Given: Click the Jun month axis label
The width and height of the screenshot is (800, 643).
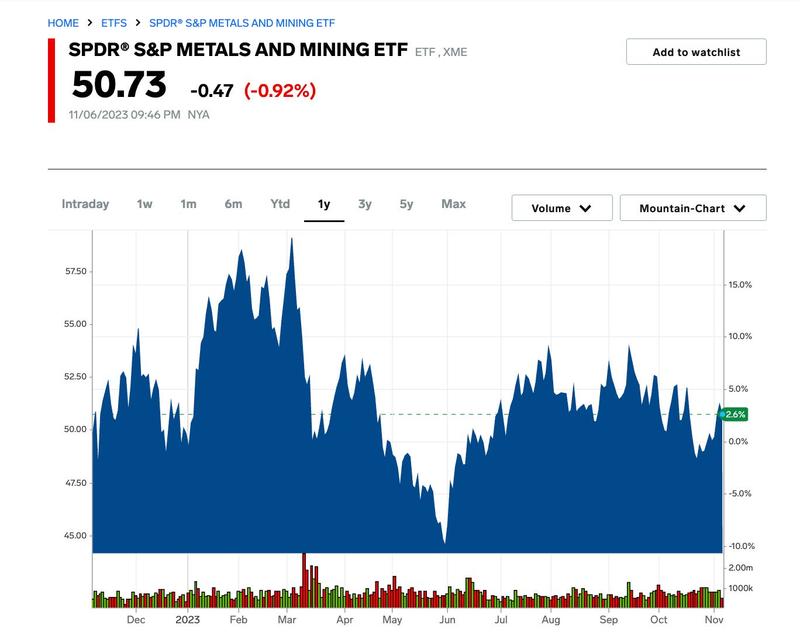Looking at the screenshot, I should tap(447, 620).
